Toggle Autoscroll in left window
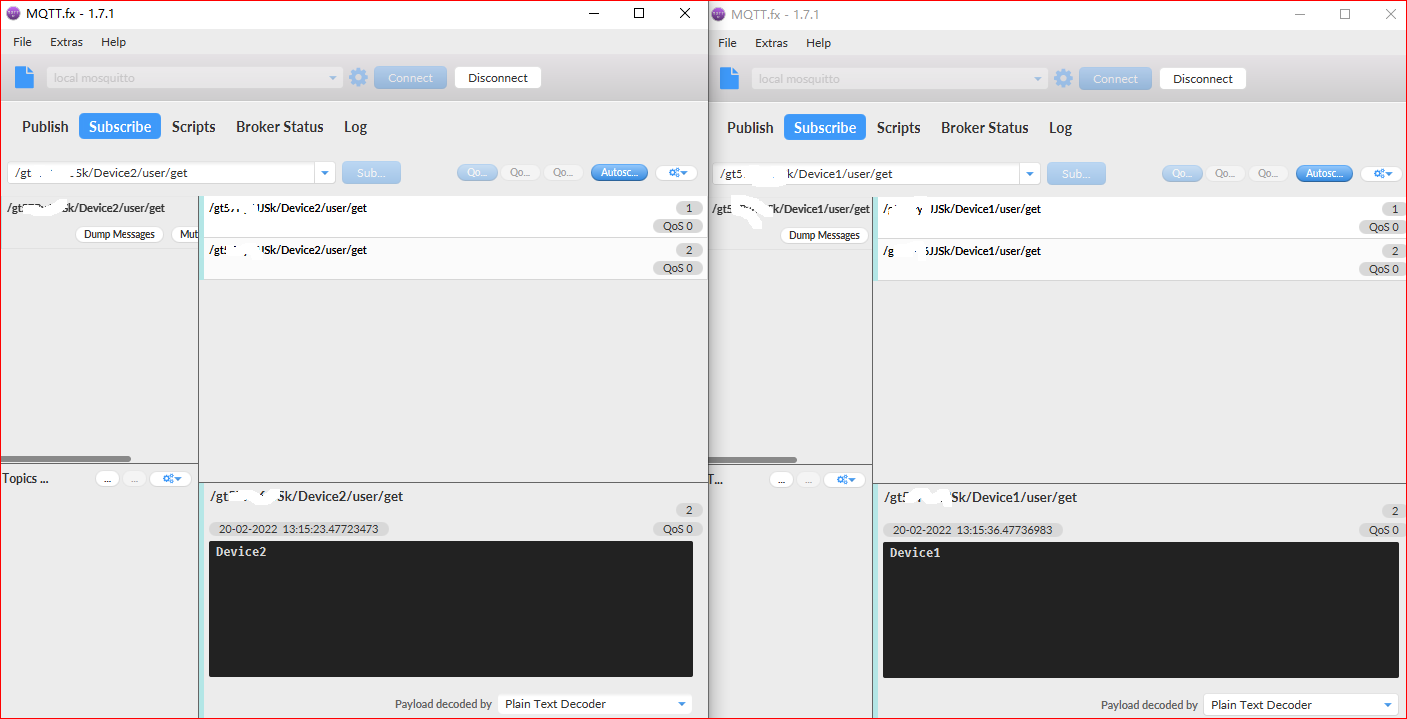Image resolution: width=1407 pixels, height=719 pixels. click(x=620, y=173)
